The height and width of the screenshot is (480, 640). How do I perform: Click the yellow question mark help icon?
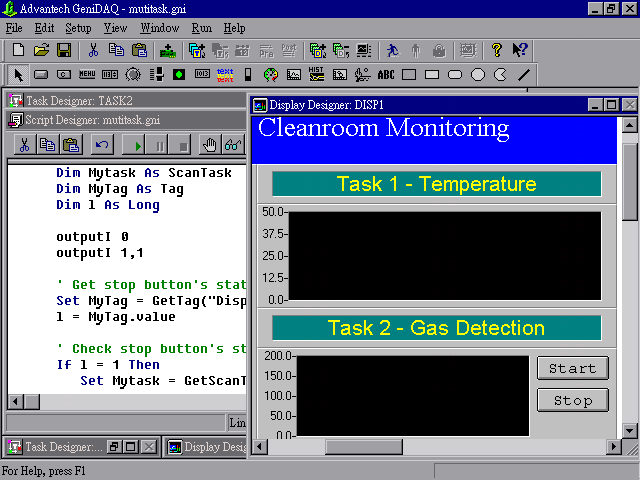point(497,50)
